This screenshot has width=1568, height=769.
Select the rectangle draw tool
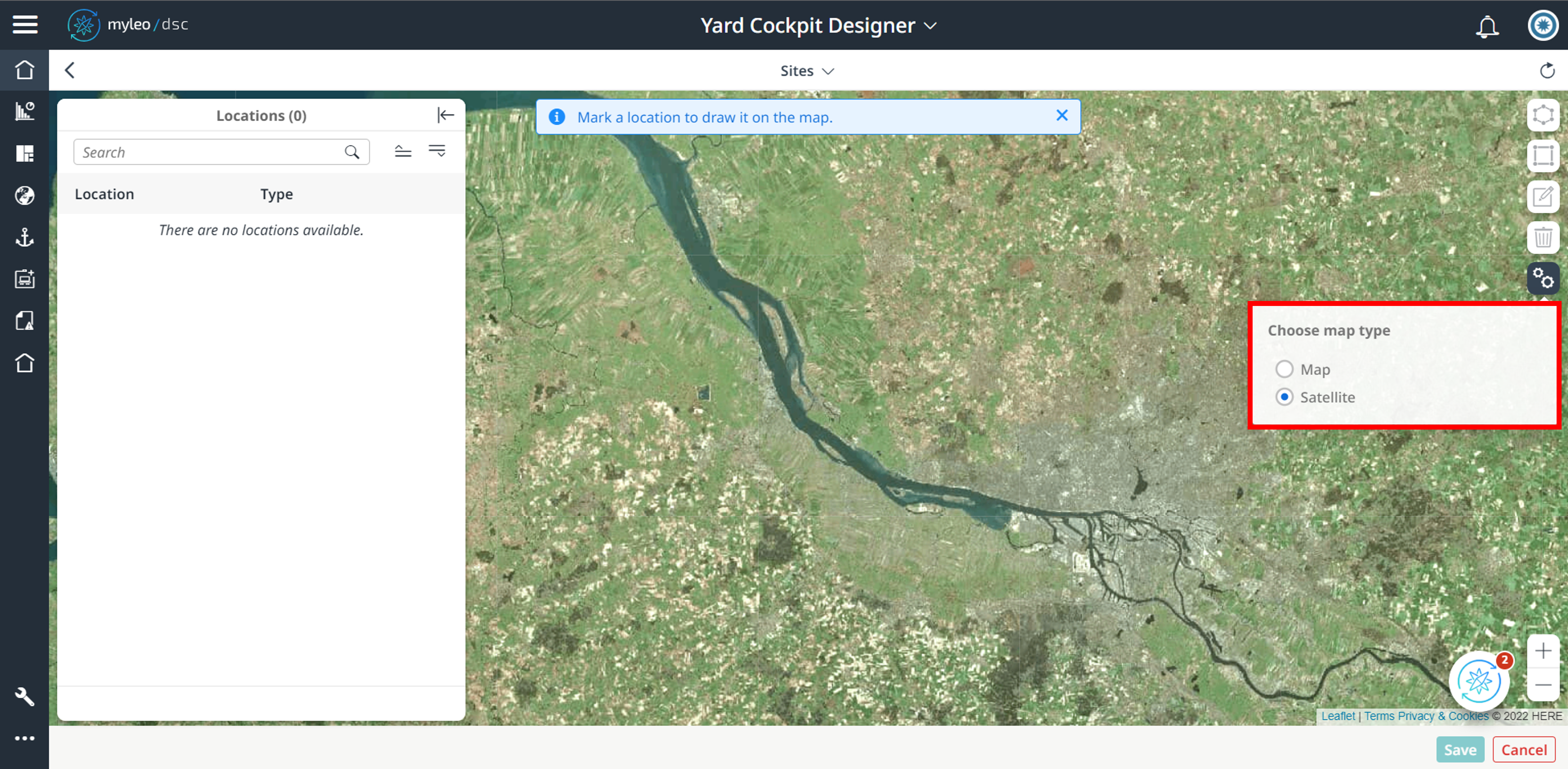[1542, 156]
